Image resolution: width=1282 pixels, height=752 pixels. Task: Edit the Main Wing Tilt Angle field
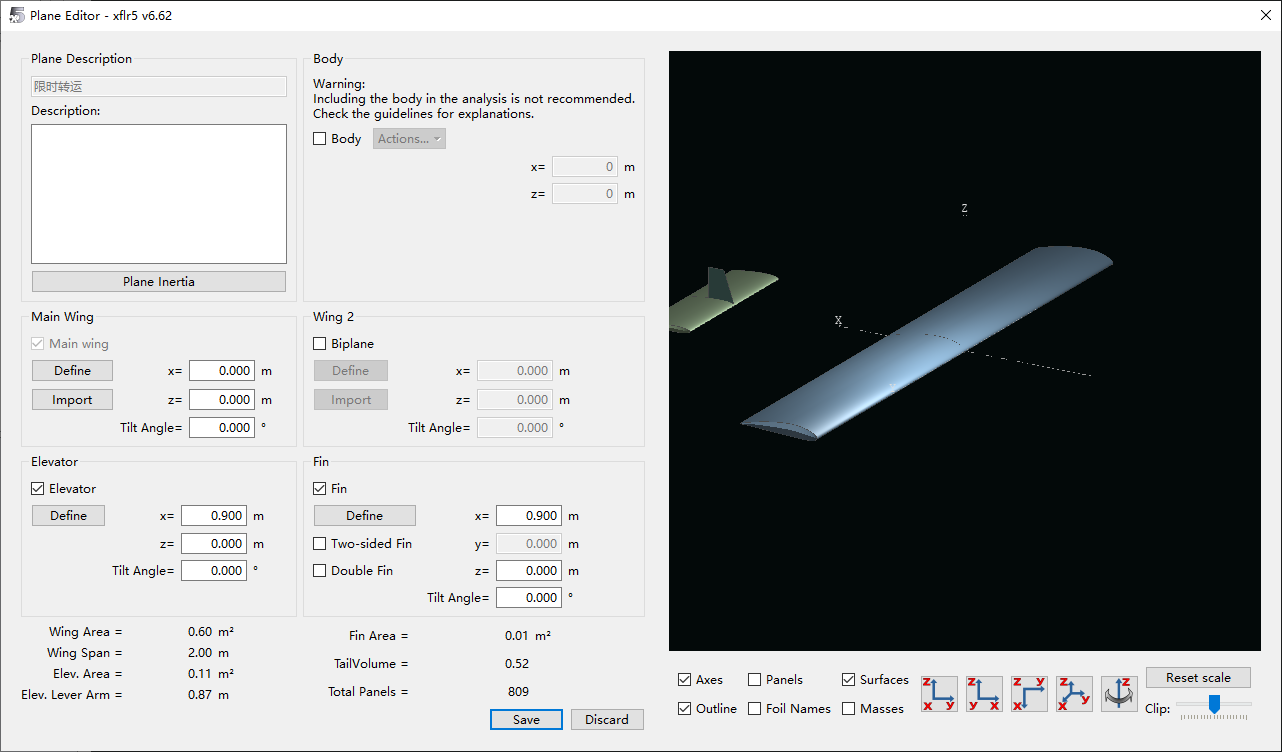click(222, 428)
